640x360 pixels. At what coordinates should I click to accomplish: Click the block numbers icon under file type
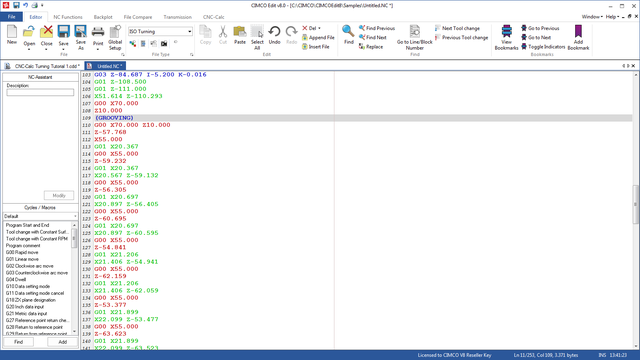pyautogui.click(x=143, y=43)
